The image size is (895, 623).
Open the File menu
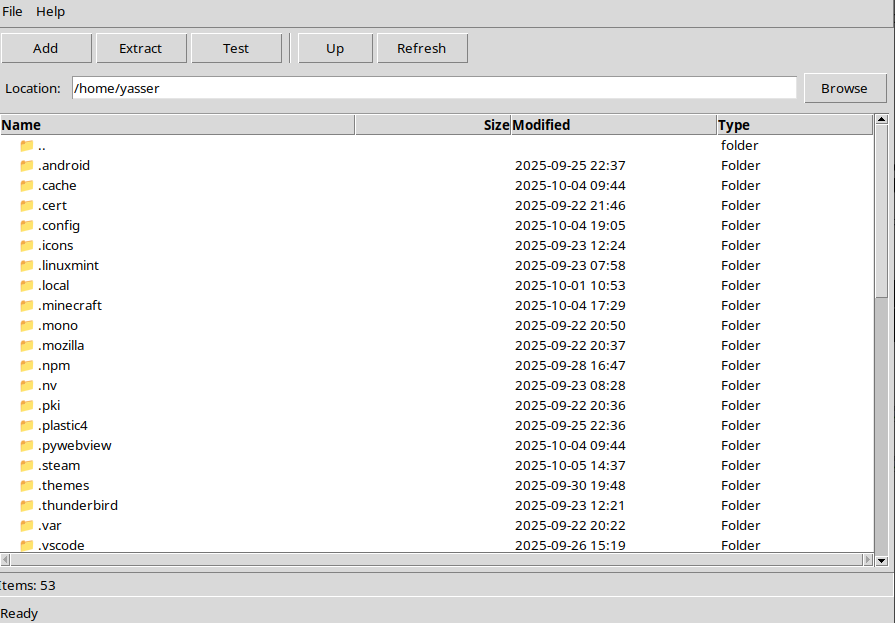point(13,11)
